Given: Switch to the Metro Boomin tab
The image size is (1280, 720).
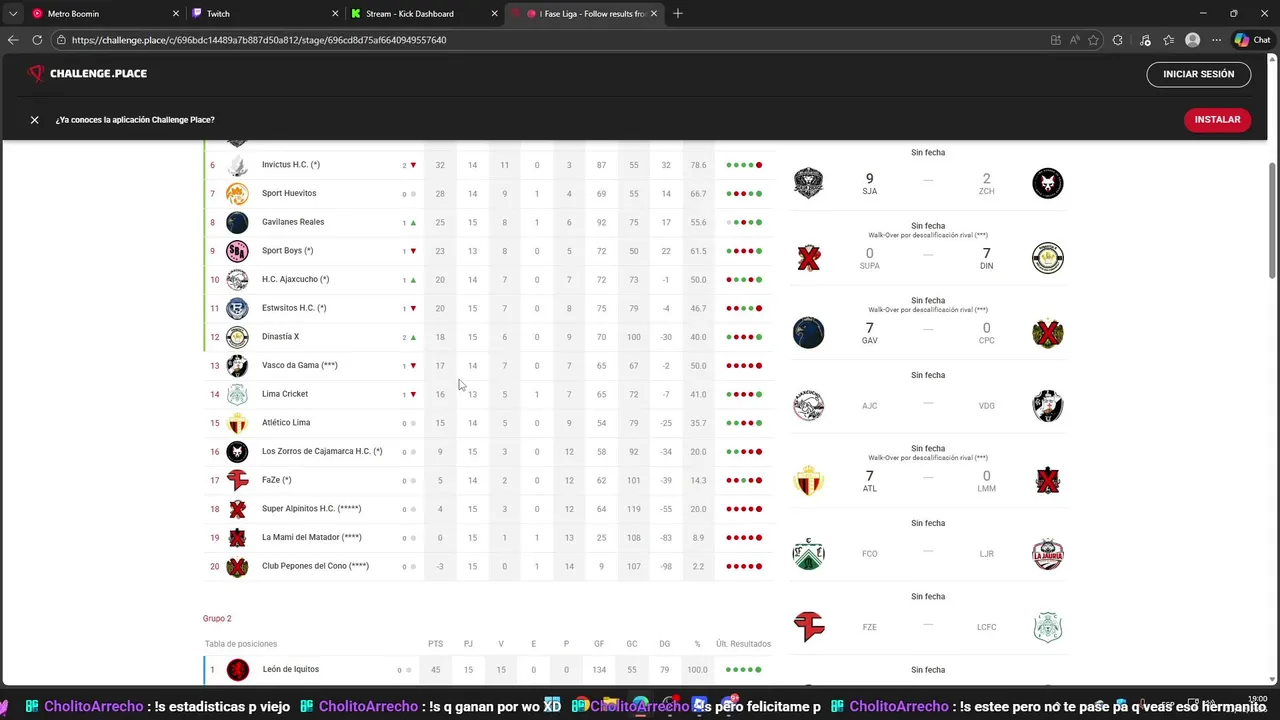Looking at the screenshot, I should [104, 14].
